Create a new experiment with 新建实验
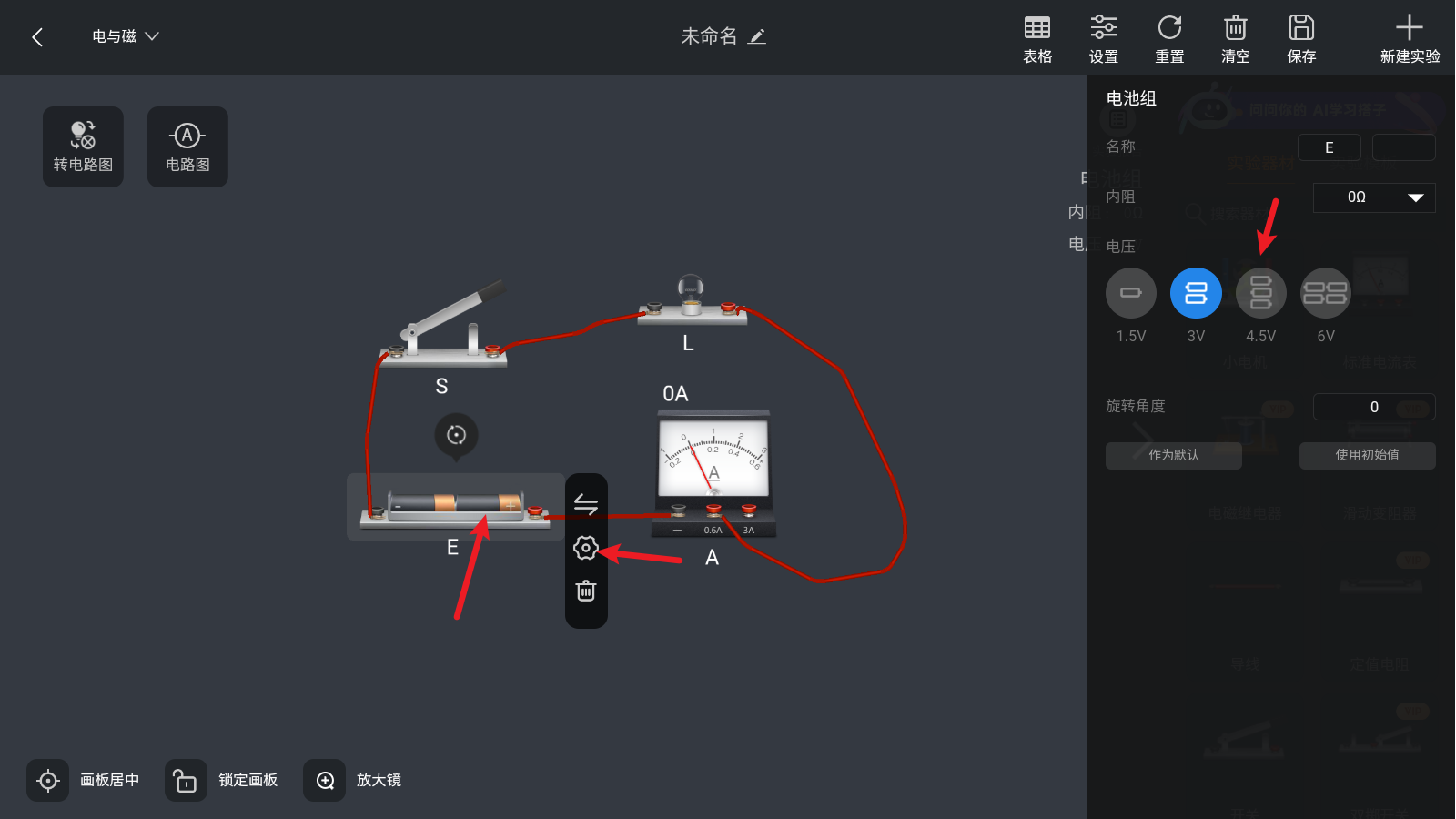Viewport: 1456px width, 819px height. coord(1409,39)
